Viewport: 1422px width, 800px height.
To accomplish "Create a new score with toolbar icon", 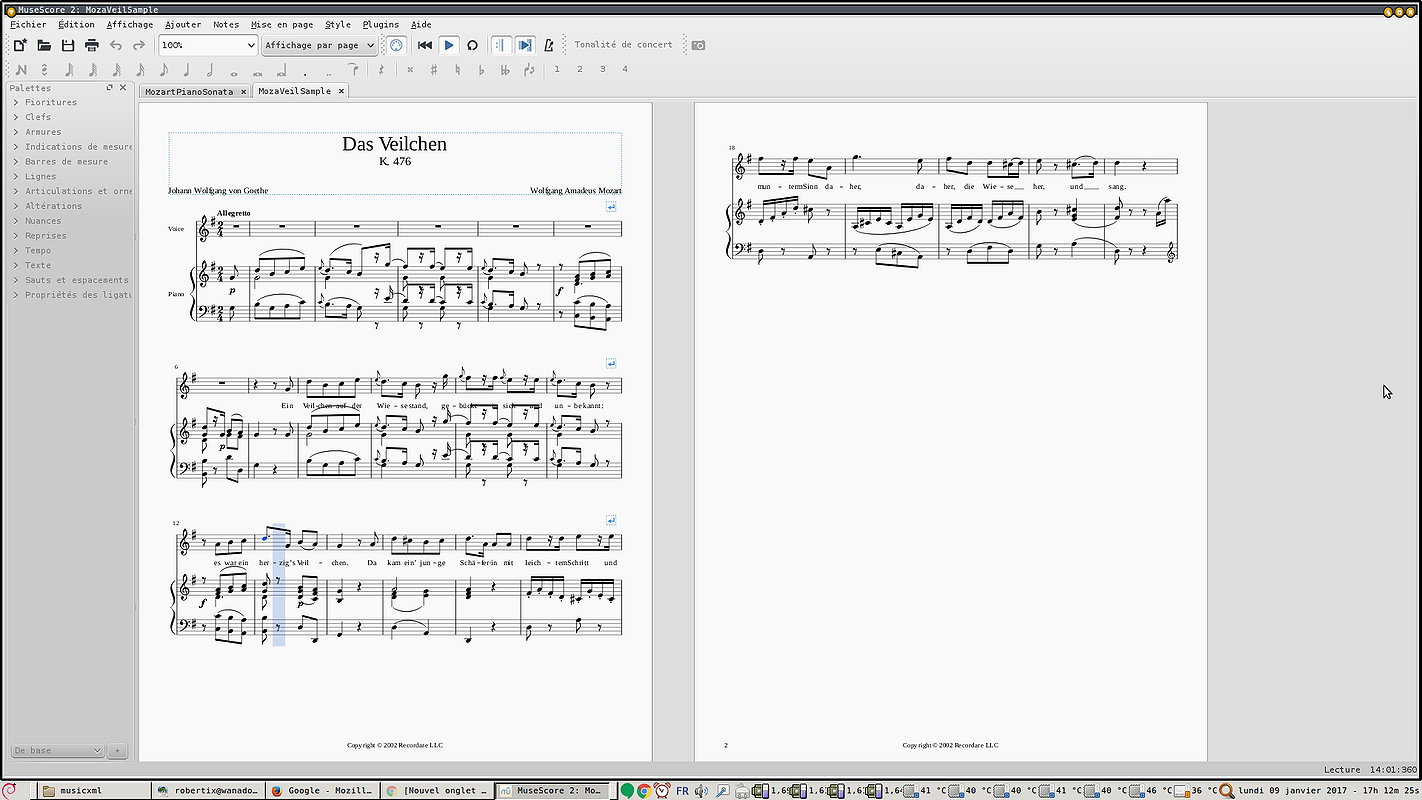I will (x=20, y=45).
